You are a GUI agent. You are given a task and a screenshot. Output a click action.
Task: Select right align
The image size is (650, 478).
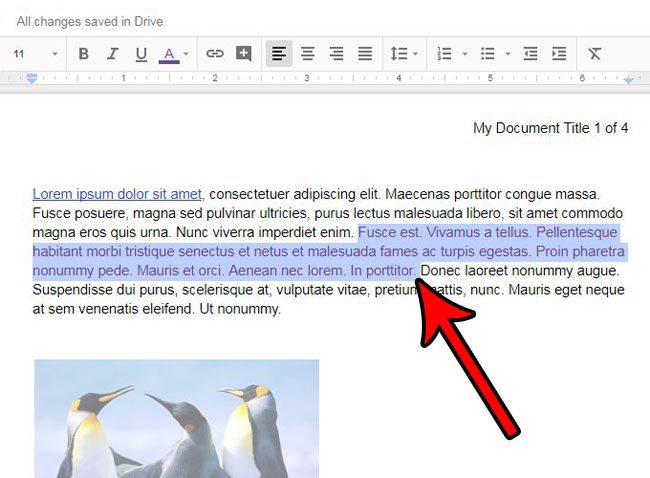click(336, 54)
